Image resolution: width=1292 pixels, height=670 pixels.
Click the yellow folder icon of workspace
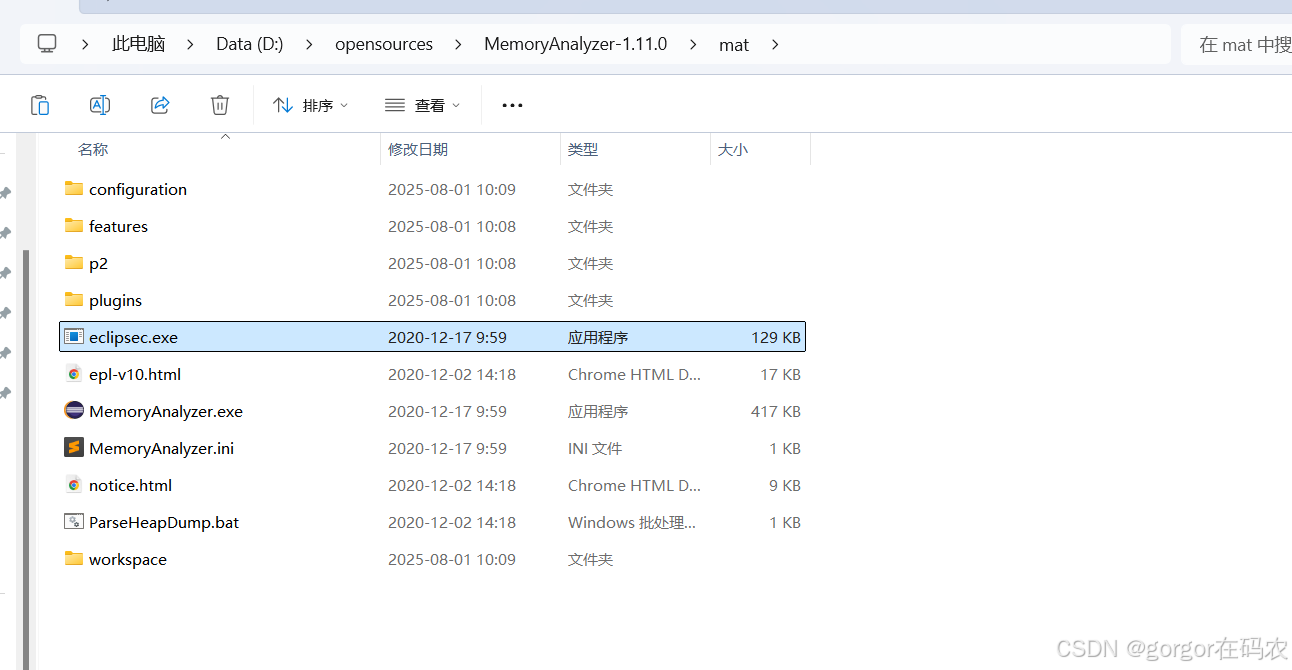pyautogui.click(x=73, y=559)
